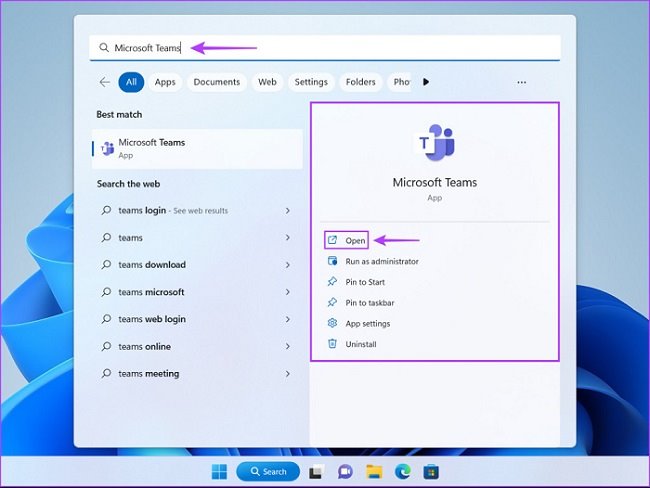Screen dimensions: 650x488
Task: Expand the teams online suggestion chevron
Action: [x=287, y=346]
